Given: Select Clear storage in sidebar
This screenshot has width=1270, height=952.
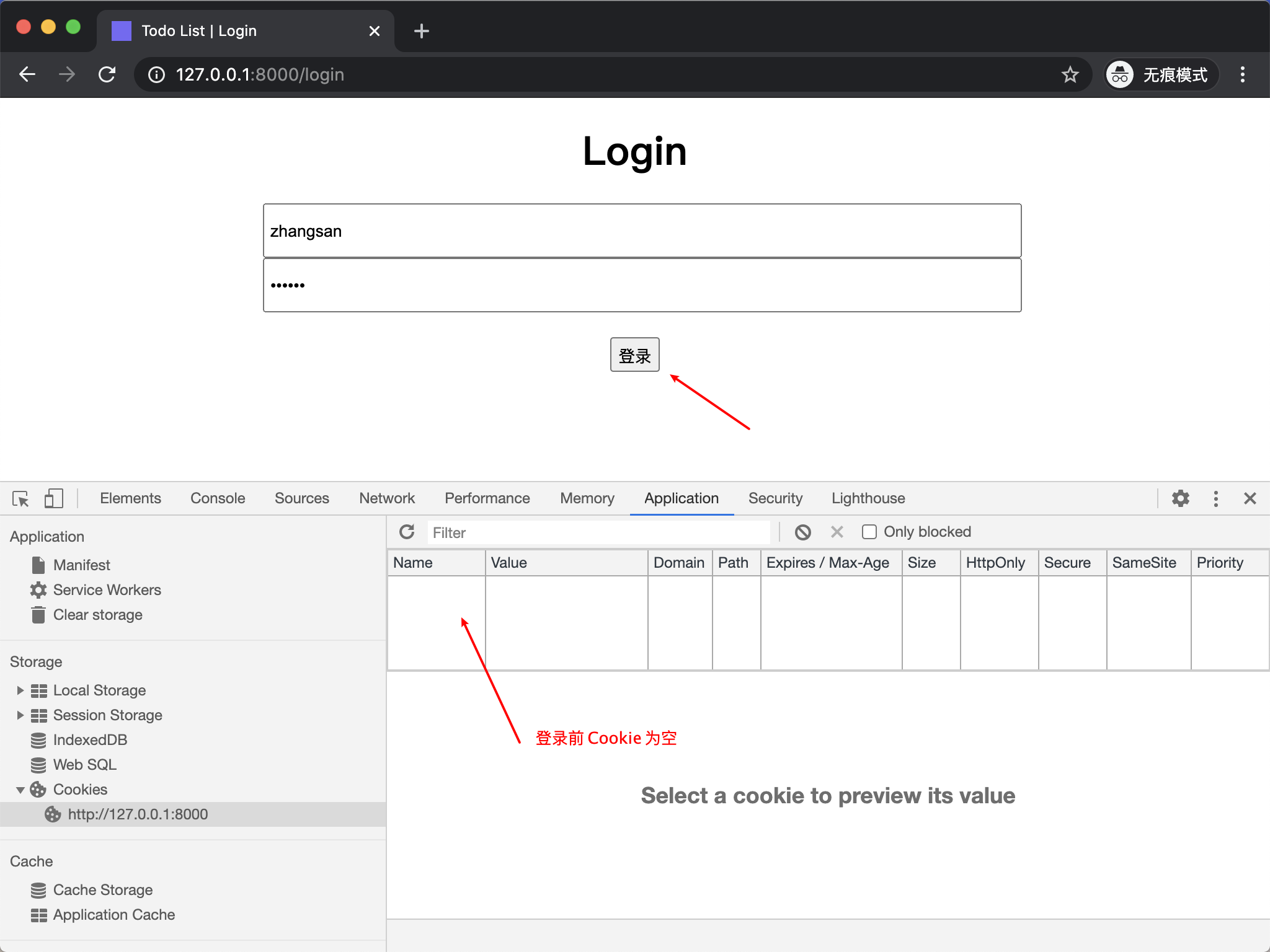Looking at the screenshot, I should click(x=97, y=615).
